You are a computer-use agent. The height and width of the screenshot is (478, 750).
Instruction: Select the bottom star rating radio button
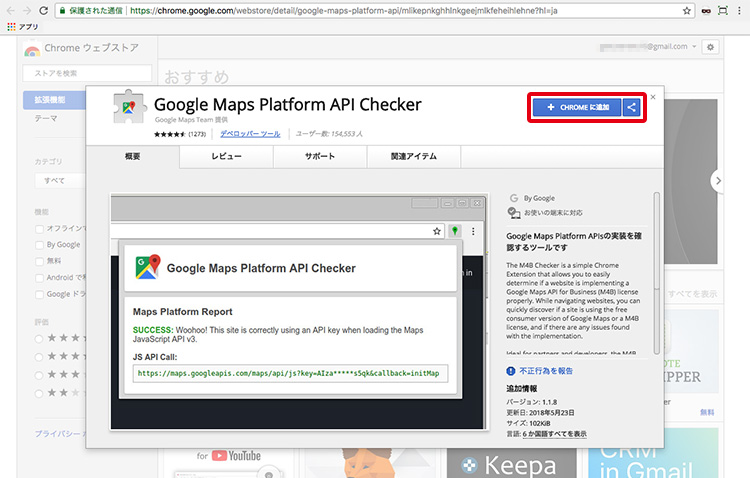pos(39,394)
